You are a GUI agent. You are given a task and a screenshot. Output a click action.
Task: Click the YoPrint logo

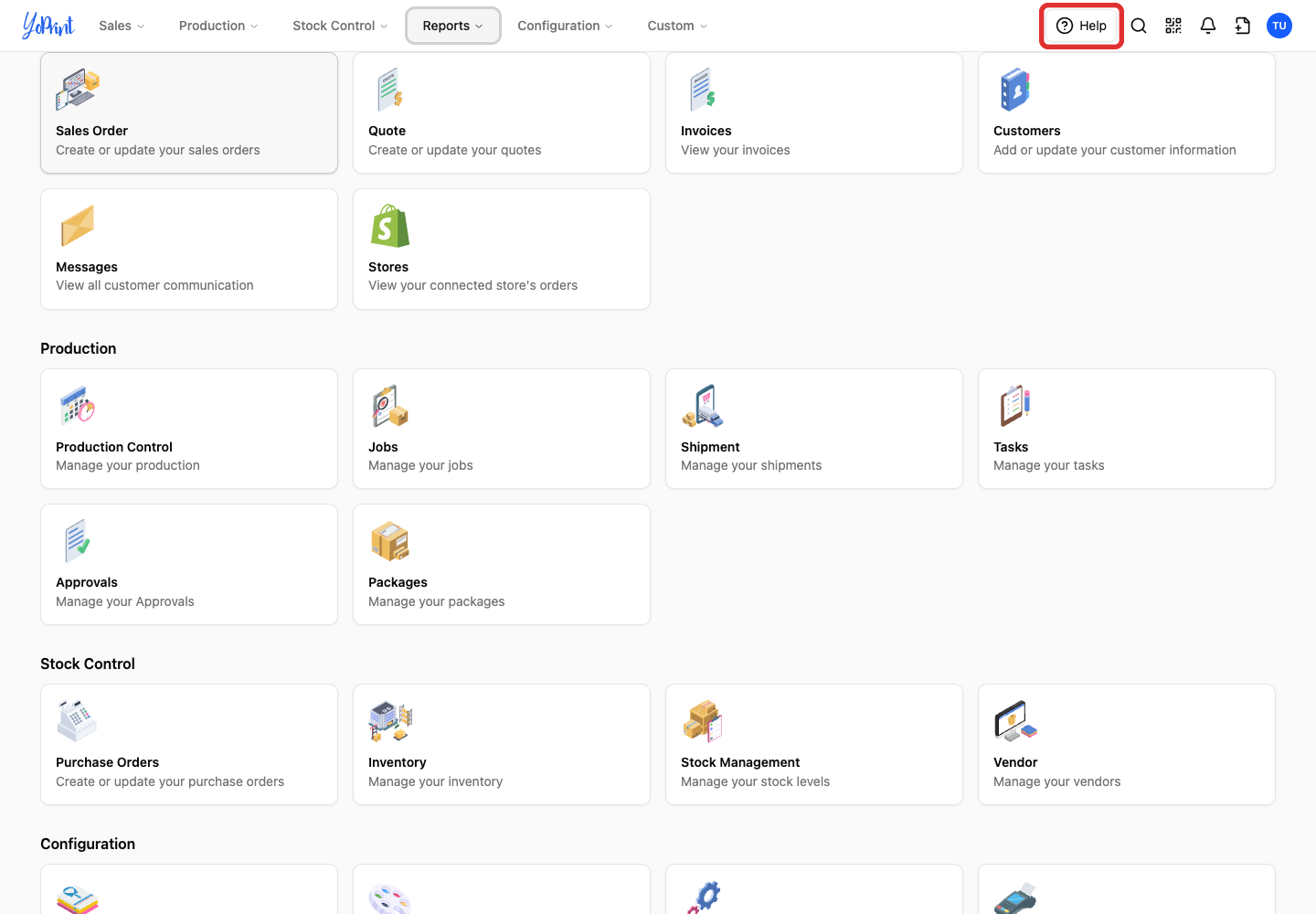tap(48, 26)
